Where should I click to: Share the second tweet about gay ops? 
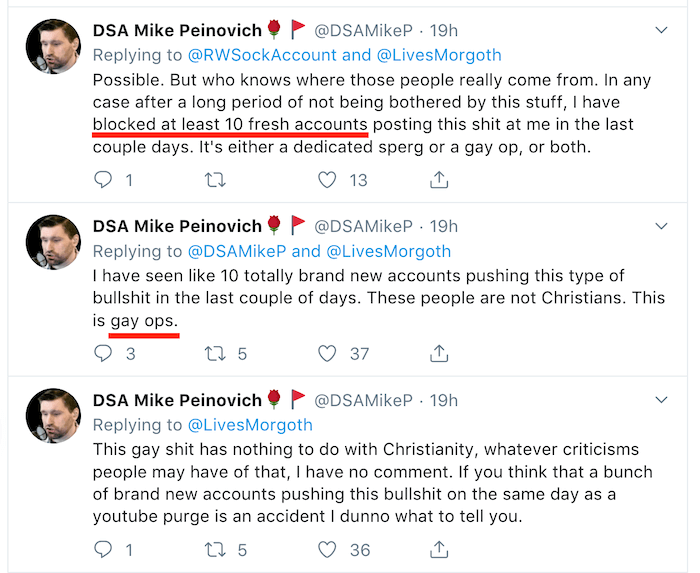coord(439,353)
